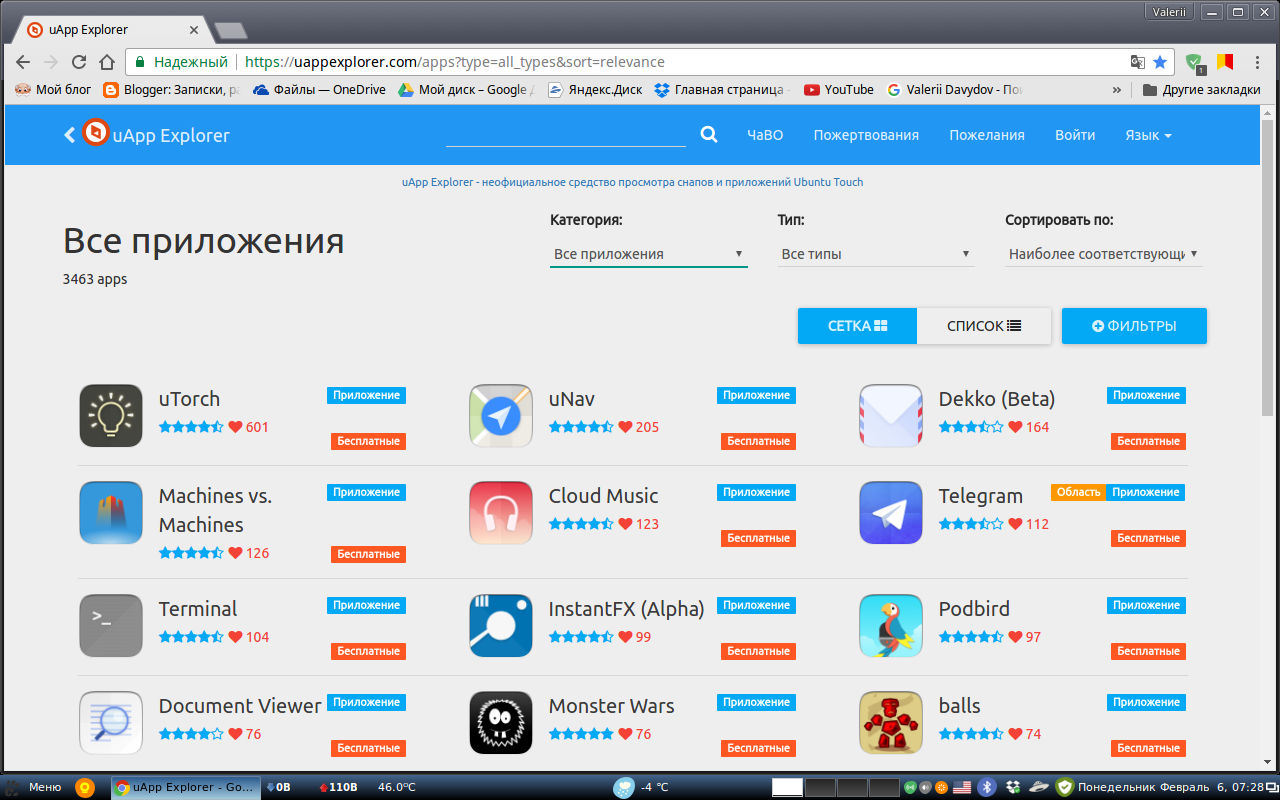This screenshot has width=1280, height=800.
Task: Open the Telegram app icon
Action: point(891,512)
